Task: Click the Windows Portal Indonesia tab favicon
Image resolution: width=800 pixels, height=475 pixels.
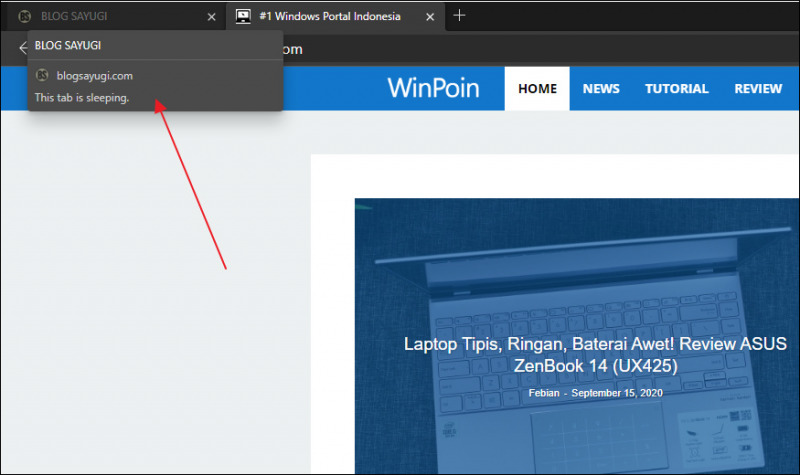Action: click(243, 16)
